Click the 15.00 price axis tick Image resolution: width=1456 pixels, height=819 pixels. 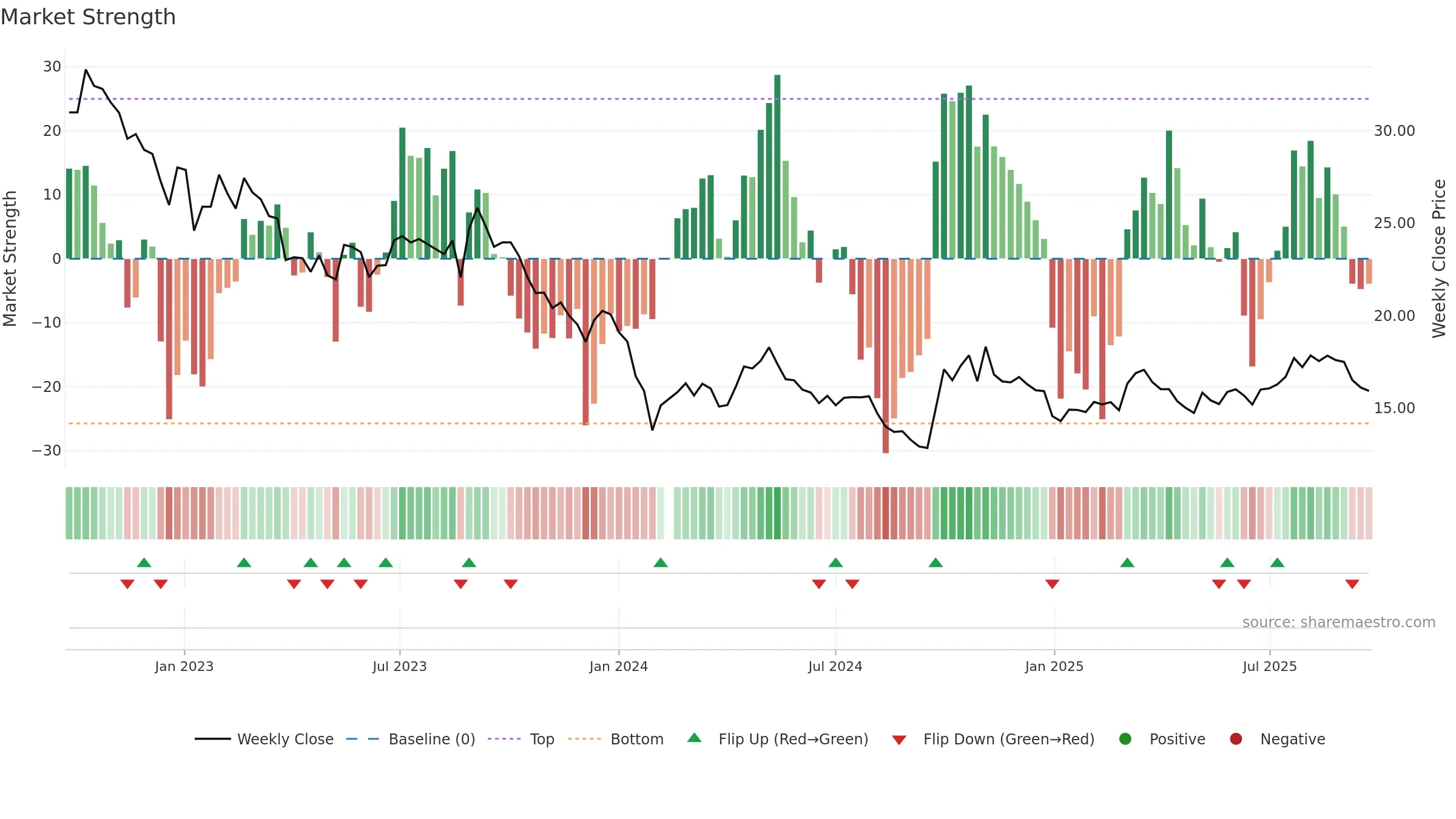(1395, 408)
